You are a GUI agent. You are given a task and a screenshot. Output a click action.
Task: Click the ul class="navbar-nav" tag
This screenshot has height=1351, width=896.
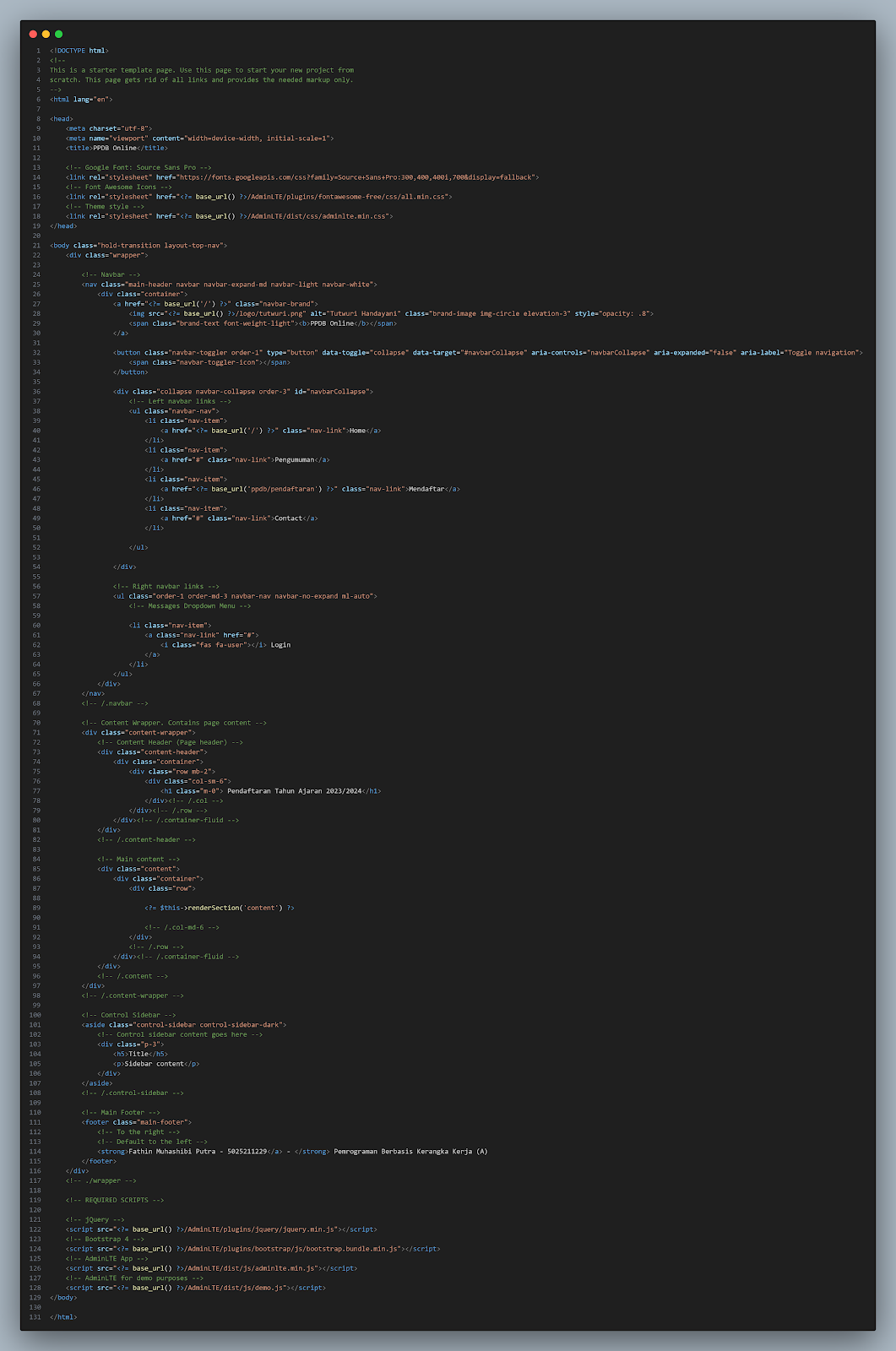pyautogui.click(x=174, y=411)
